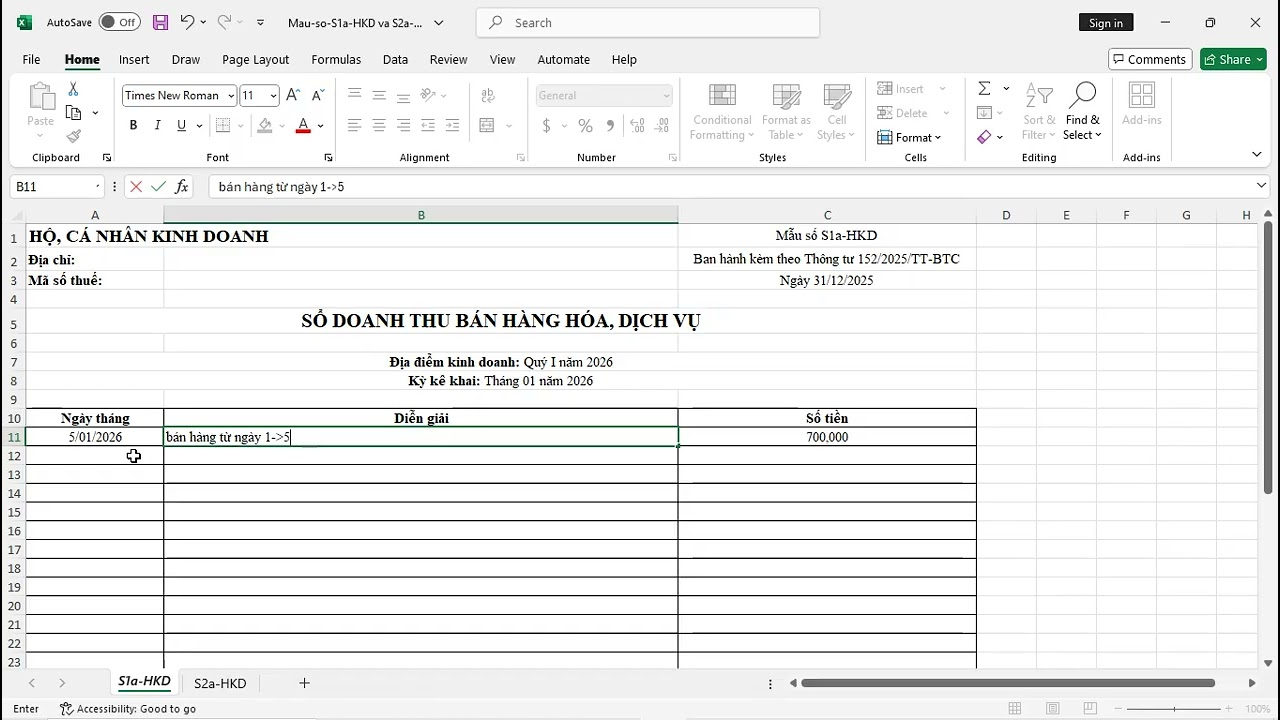Click the Align Left icon
Viewport: 1280px width, 720px height.
(x=355, y=125)
